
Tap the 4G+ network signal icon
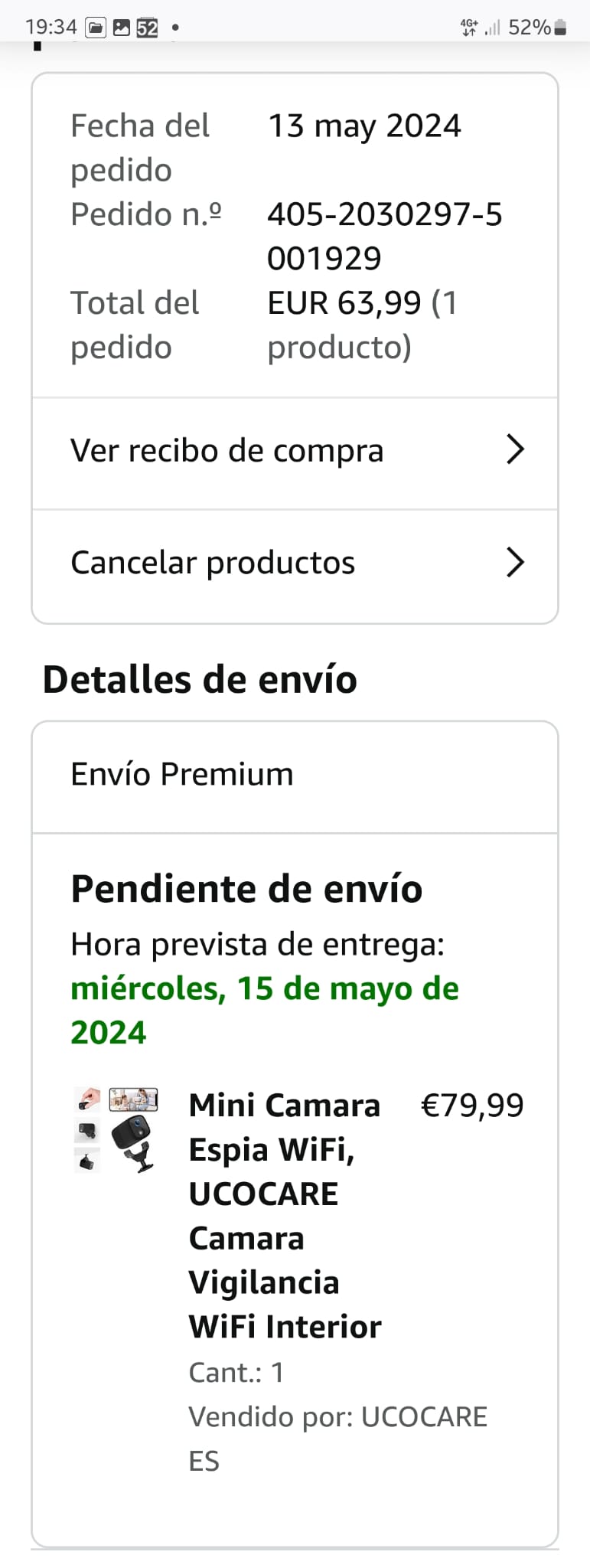click(x=469, y=28)
